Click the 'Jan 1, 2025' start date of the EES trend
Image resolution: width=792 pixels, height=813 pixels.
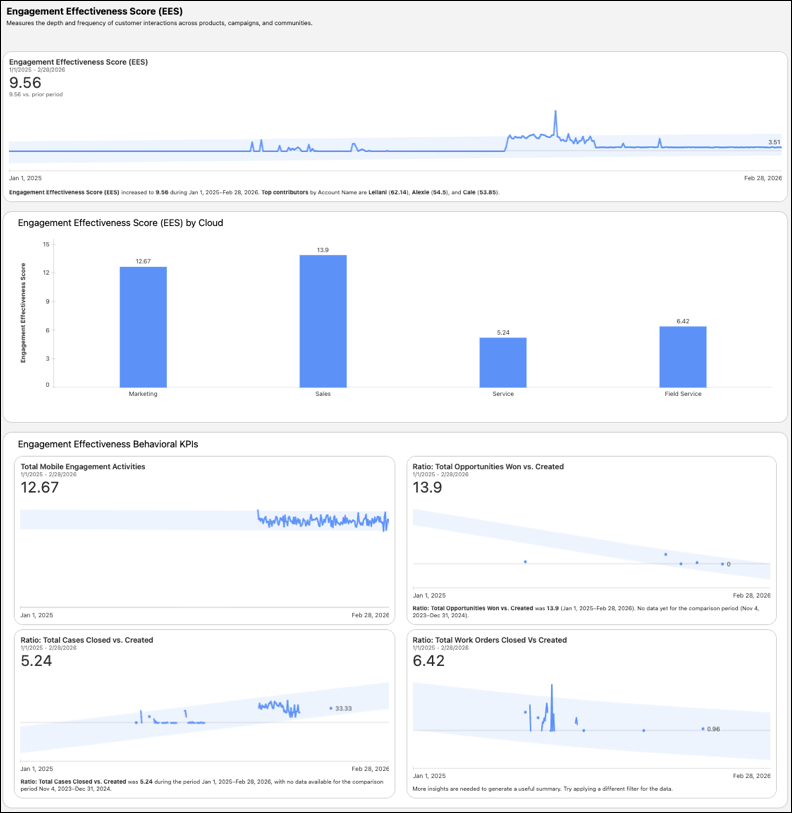click(25, 178)
